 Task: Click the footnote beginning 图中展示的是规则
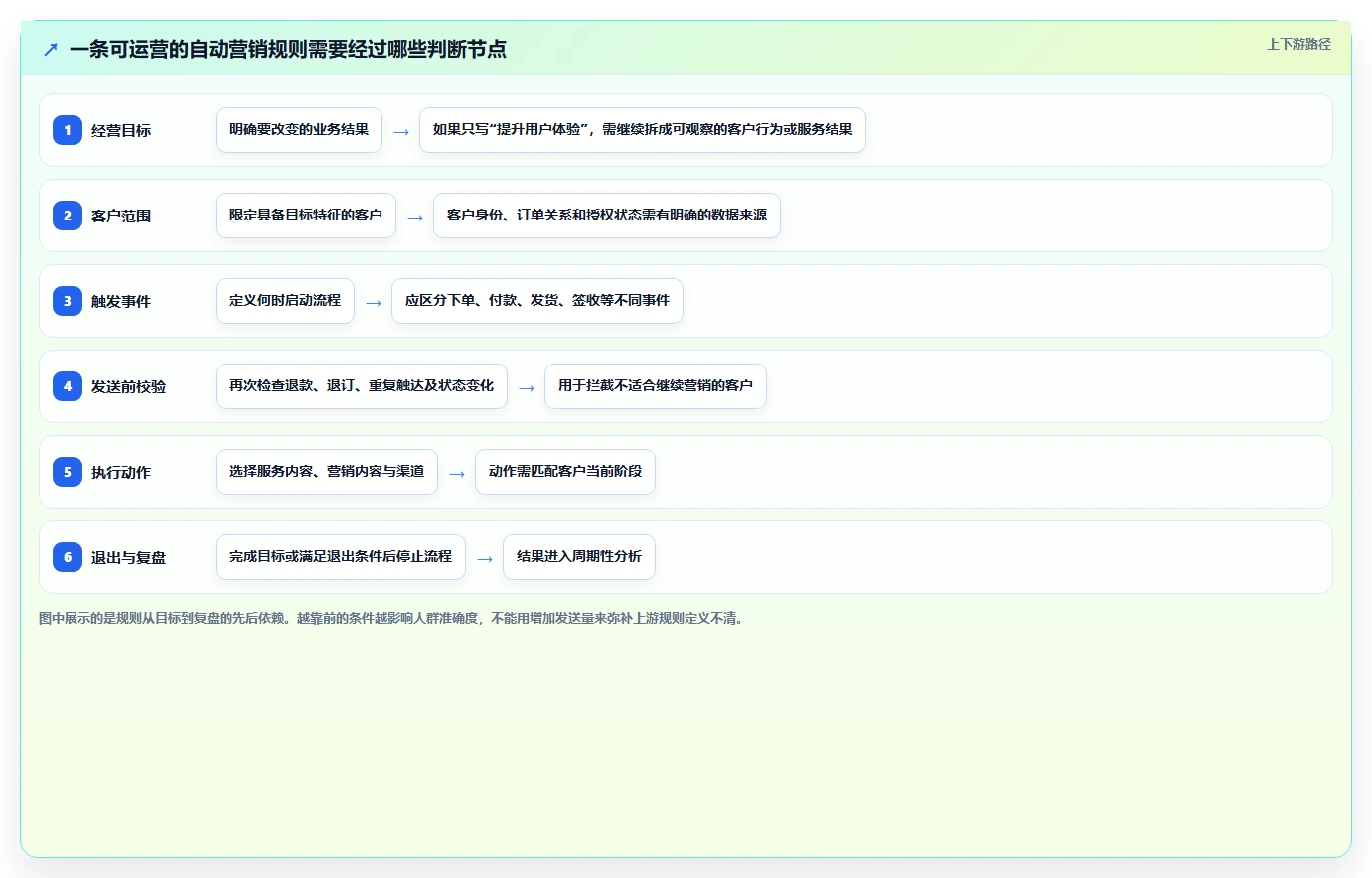click(x=392, y=618)
